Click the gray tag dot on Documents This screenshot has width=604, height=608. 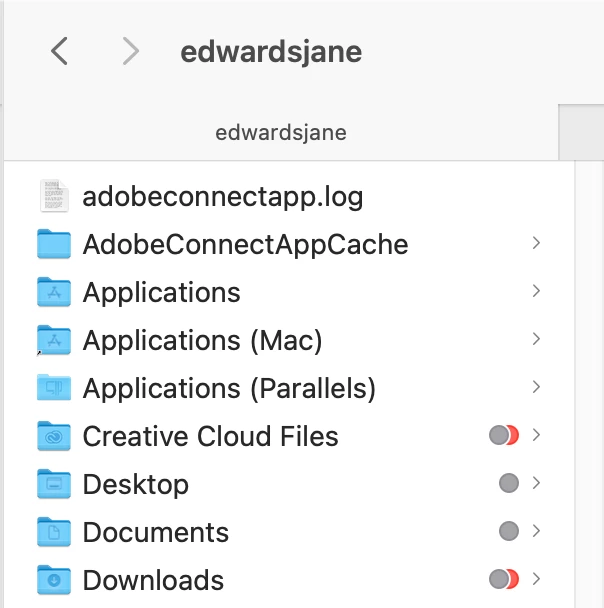click(509, 531)
